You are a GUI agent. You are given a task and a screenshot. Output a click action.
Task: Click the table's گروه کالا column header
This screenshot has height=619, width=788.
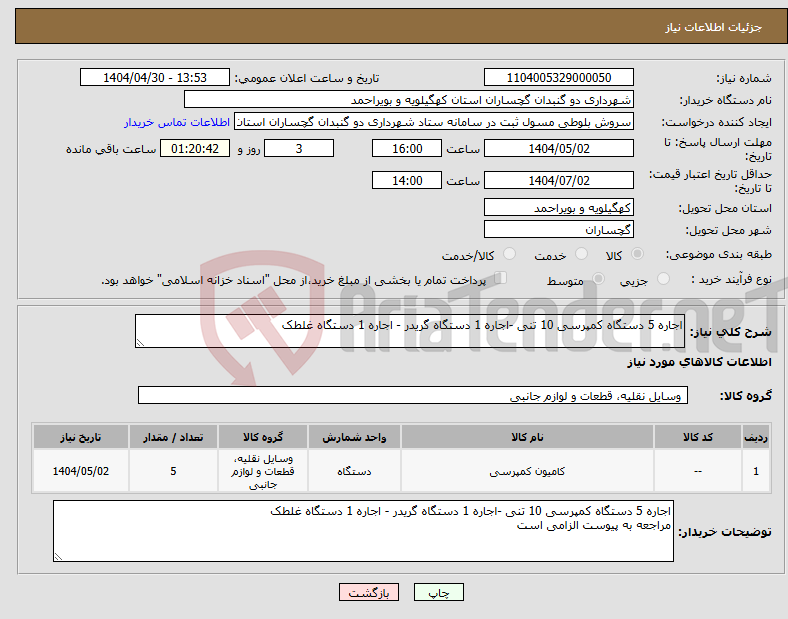(x=263, y=437)
